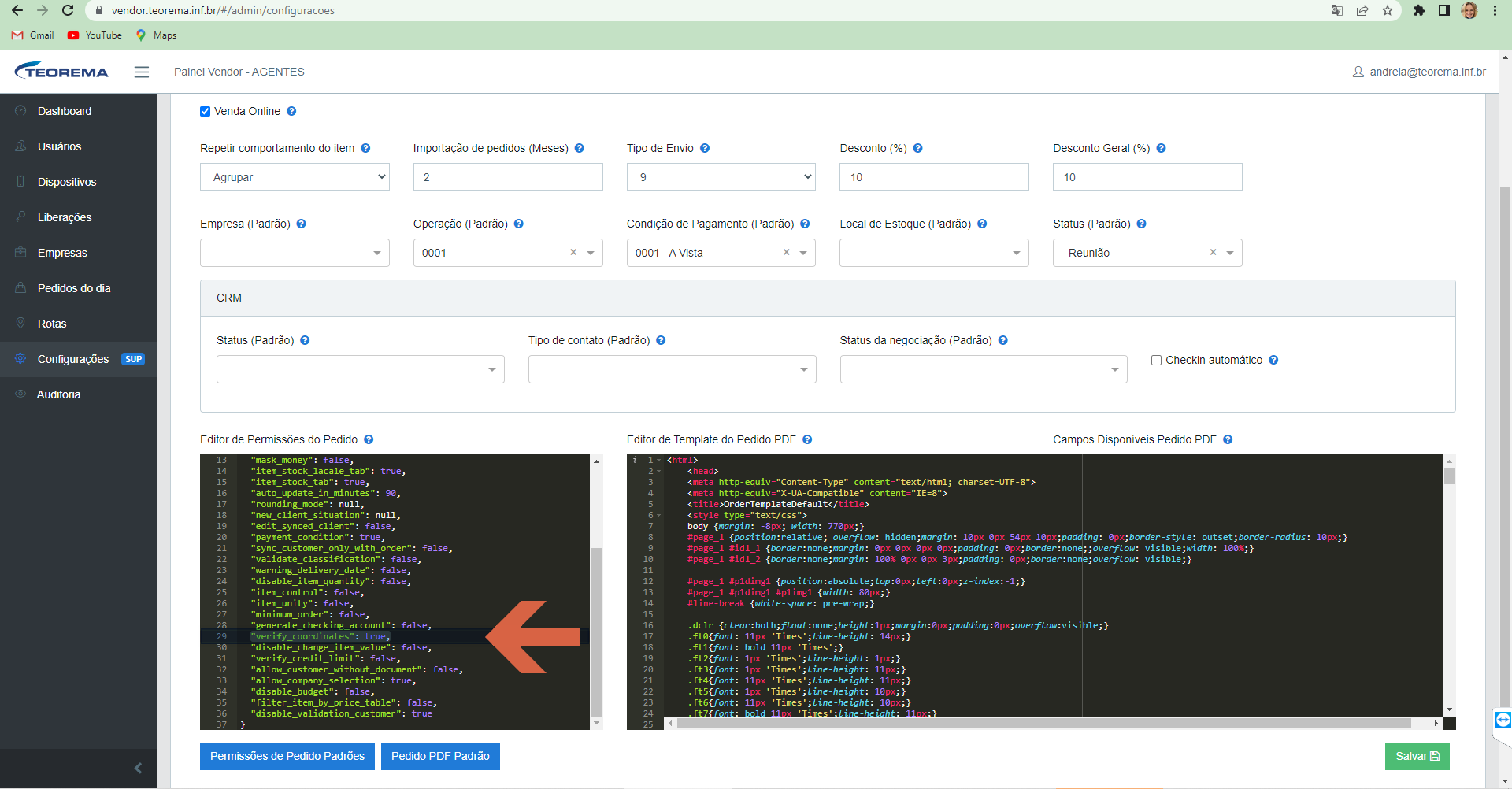This screenshot has height=789, width=1512.
Task: Click help icon beside Desconto (%)
Action: tap(918, 148)
